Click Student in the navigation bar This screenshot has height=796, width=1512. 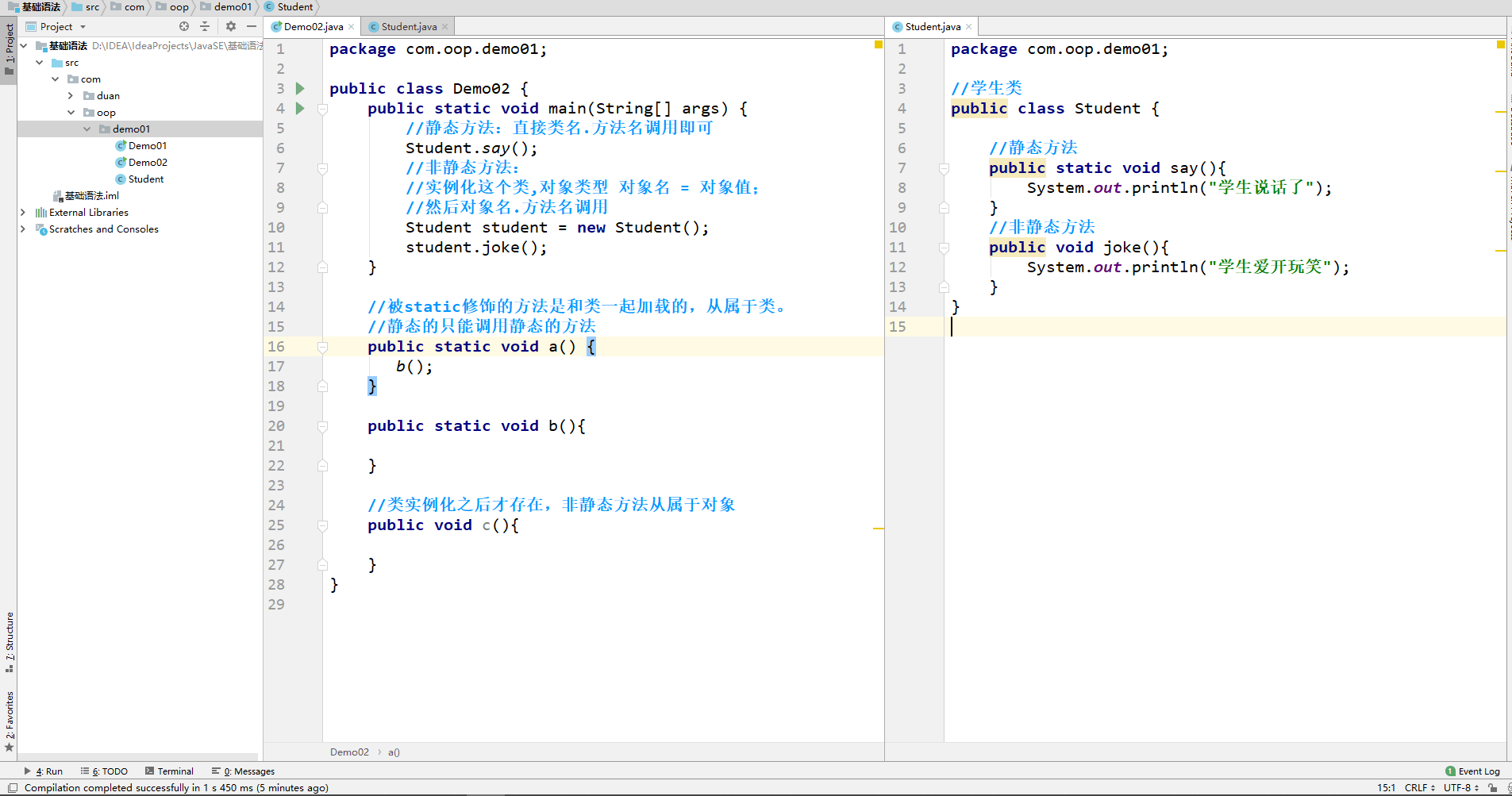(x=289, y=7)
